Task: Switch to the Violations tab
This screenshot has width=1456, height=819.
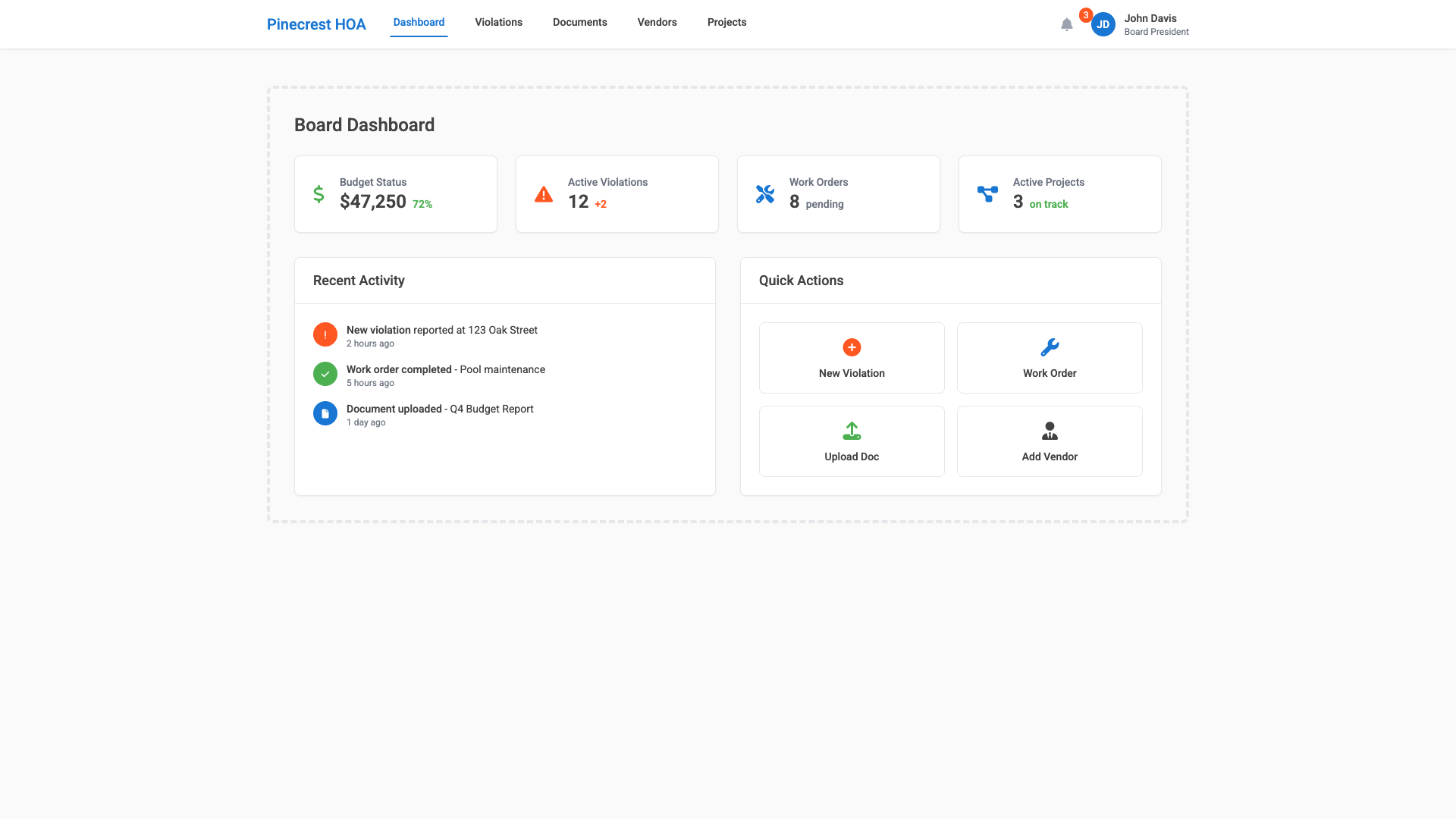Action: coord(498,22)
